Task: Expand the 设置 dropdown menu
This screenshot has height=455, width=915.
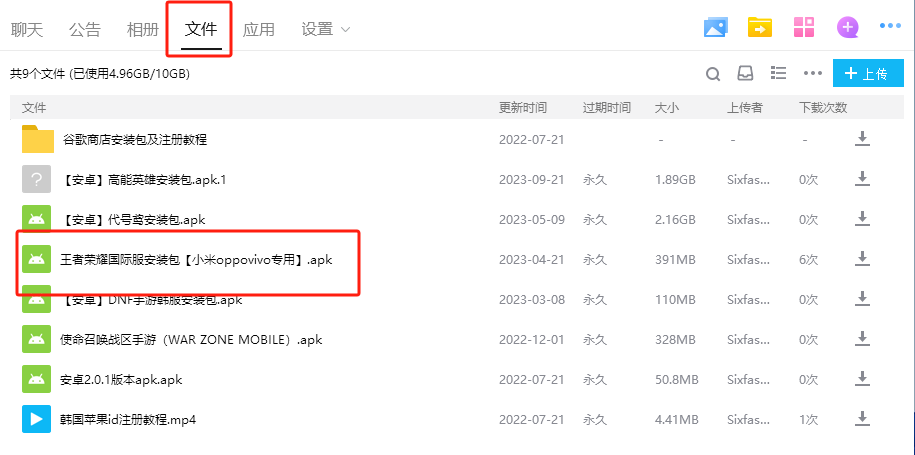Action: tap(326, 30)
